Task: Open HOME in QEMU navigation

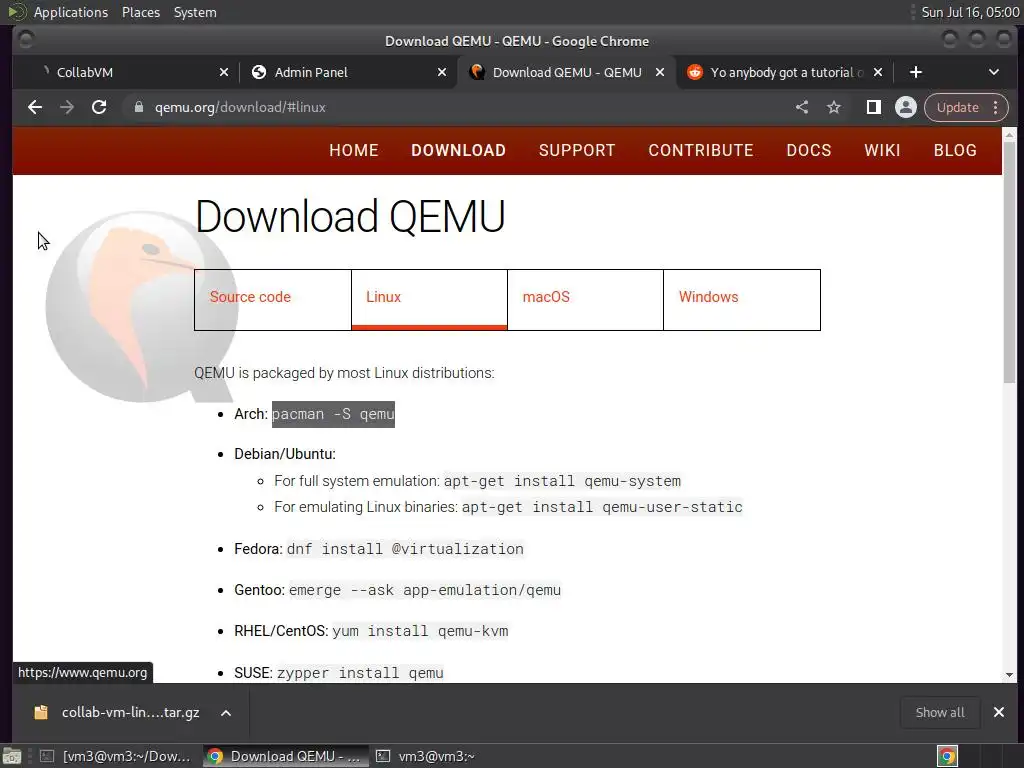Action: (354, 150)
